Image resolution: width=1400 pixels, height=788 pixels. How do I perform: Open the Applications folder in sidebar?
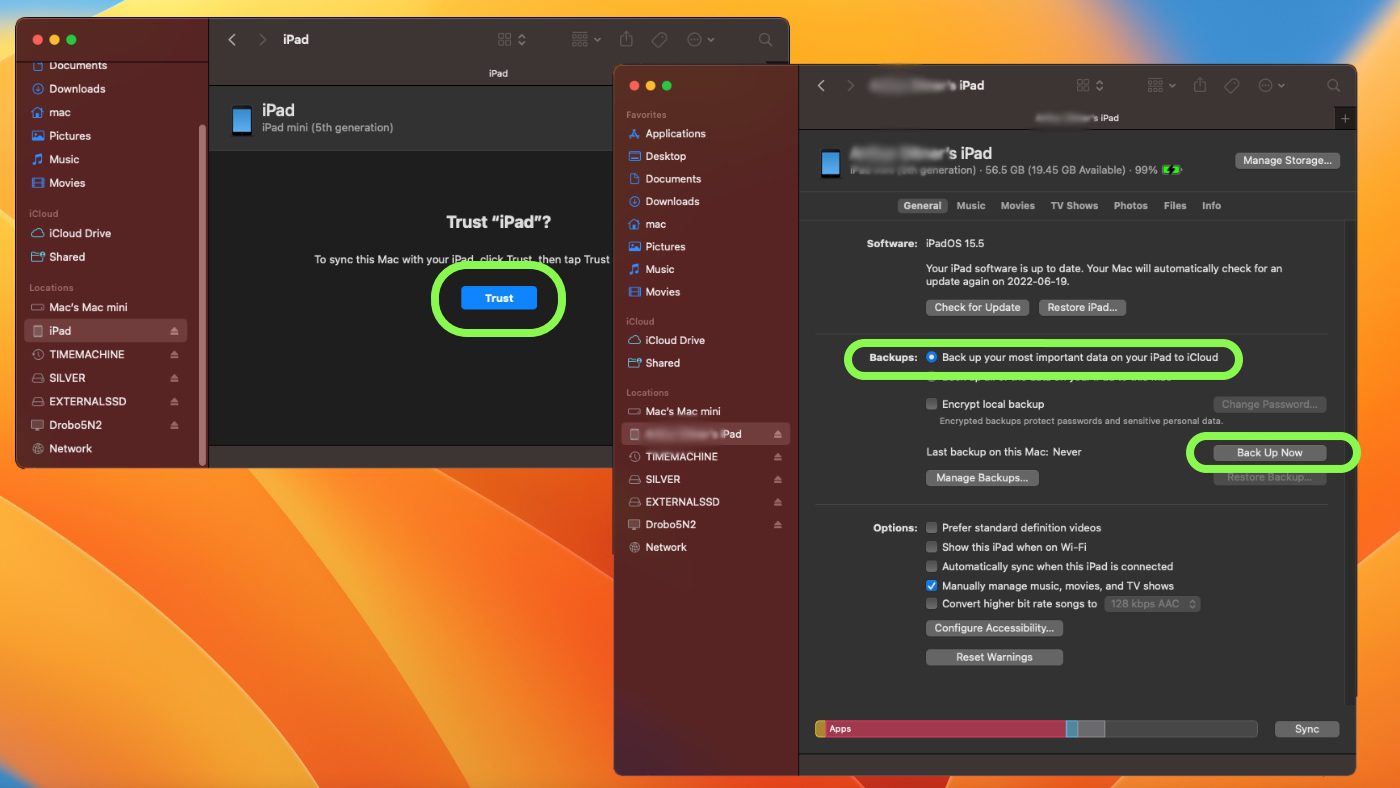pyautogui.click(x=675, y=134)
